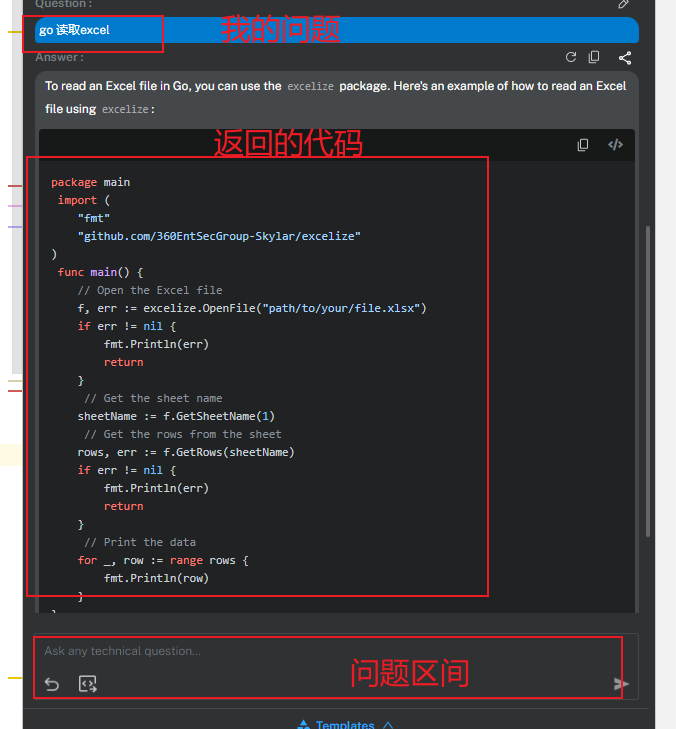Click the edit question pencil icon
The image size is (676, 729).
tap(623, 4)
